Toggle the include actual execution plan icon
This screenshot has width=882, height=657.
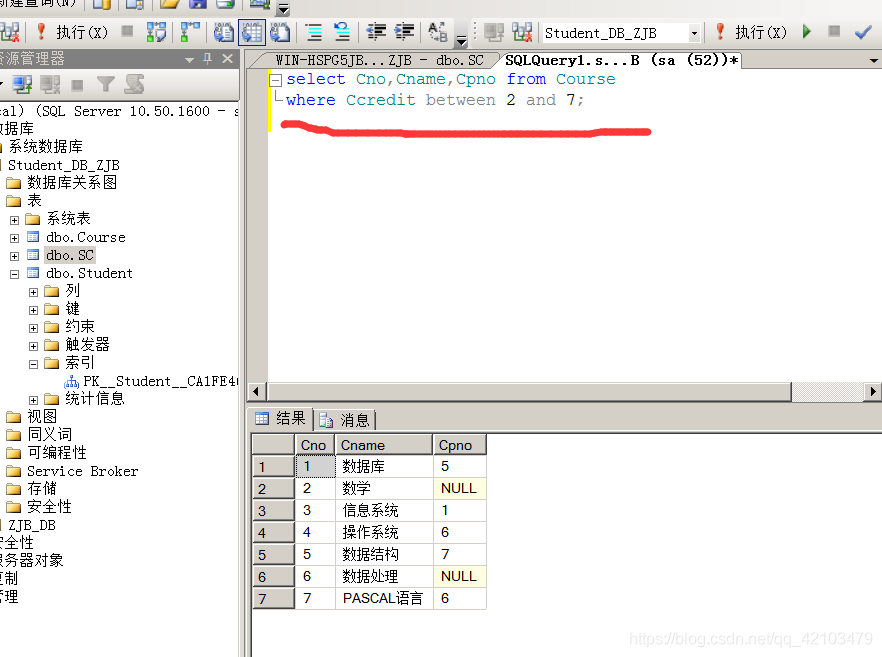[190, 32]
